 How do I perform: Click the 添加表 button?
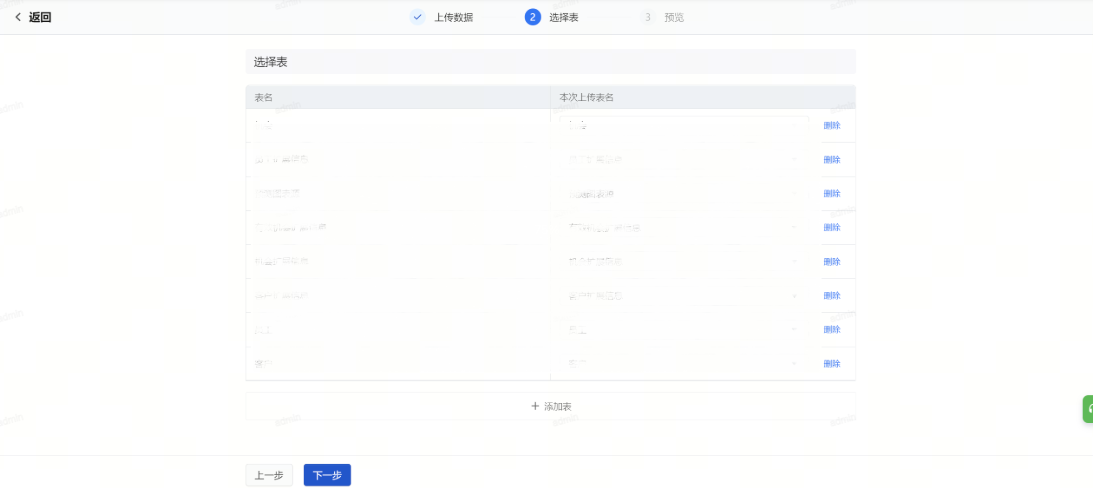pos(551,406)
